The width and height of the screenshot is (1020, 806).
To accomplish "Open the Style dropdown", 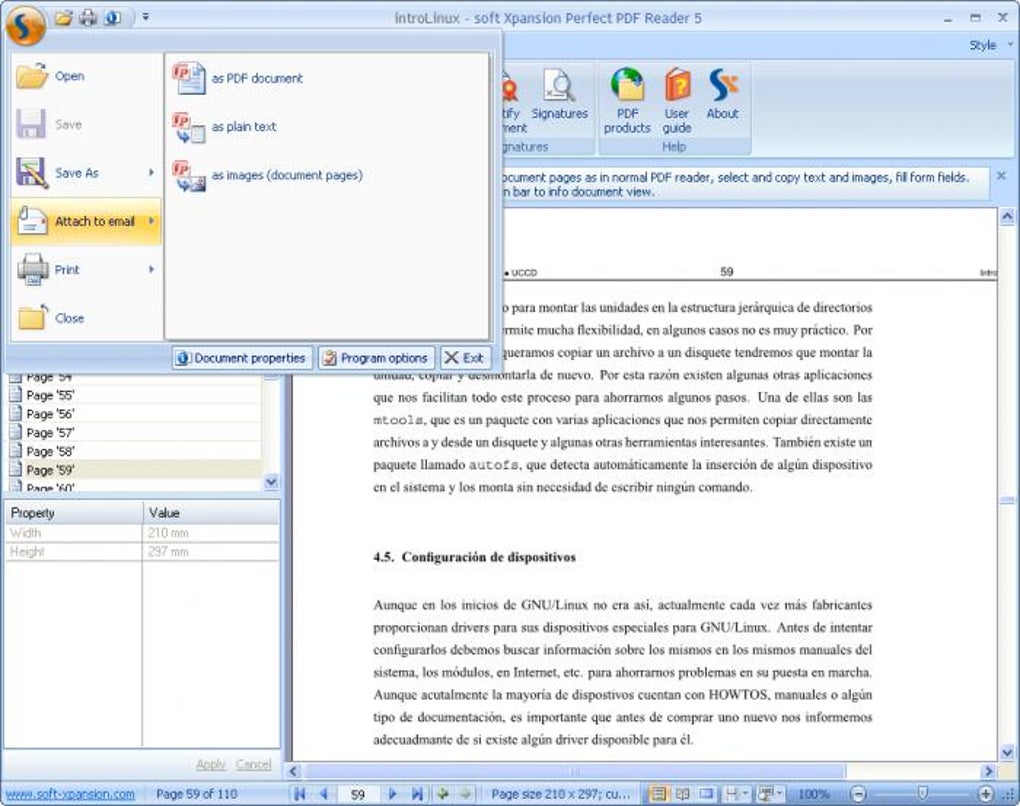I will coord(991,46).
